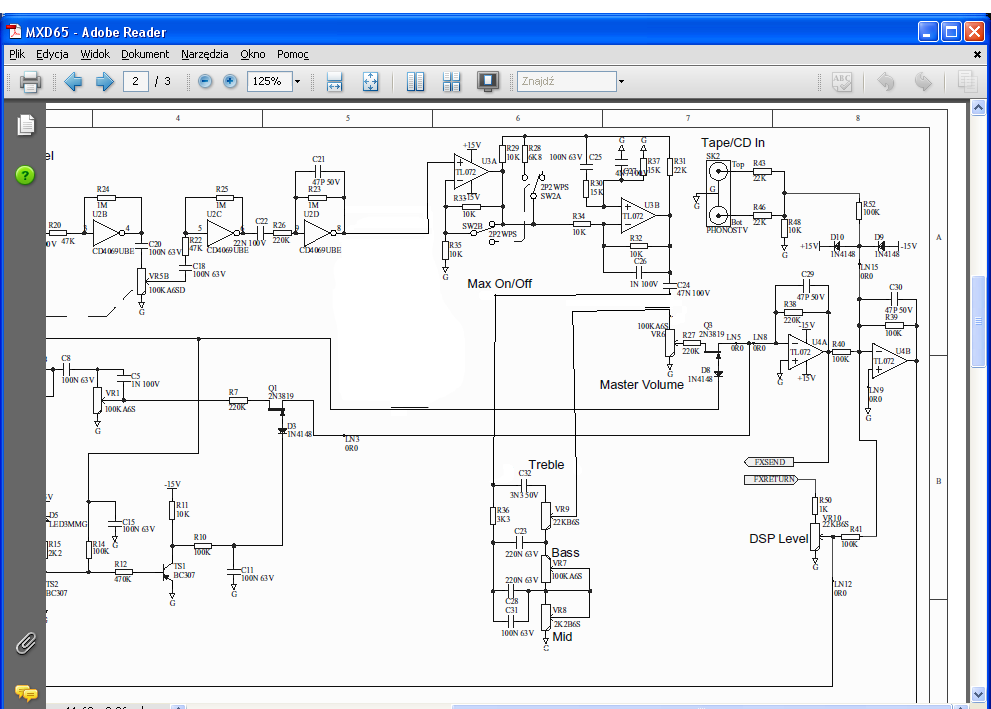Click the 'Treble' label in schematic
Viewport: 991px width, 709px height.
pos(546,464)
